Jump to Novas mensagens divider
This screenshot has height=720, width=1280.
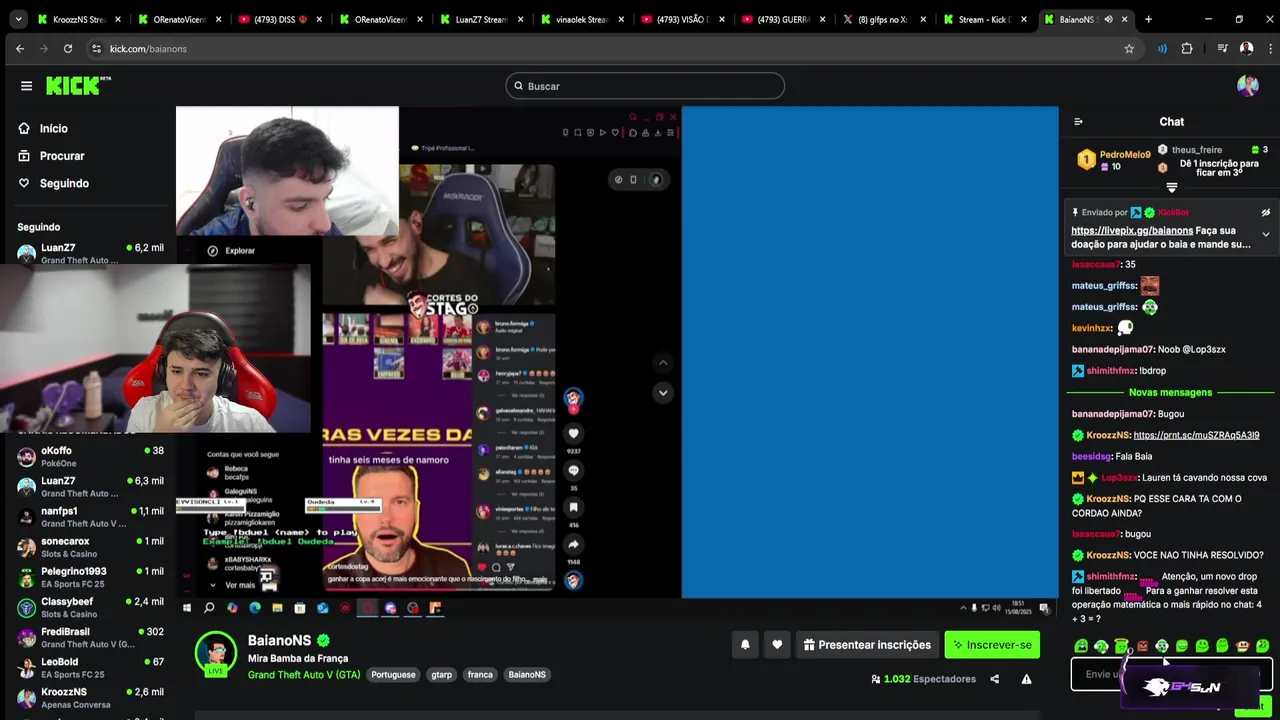[1170, 392]
